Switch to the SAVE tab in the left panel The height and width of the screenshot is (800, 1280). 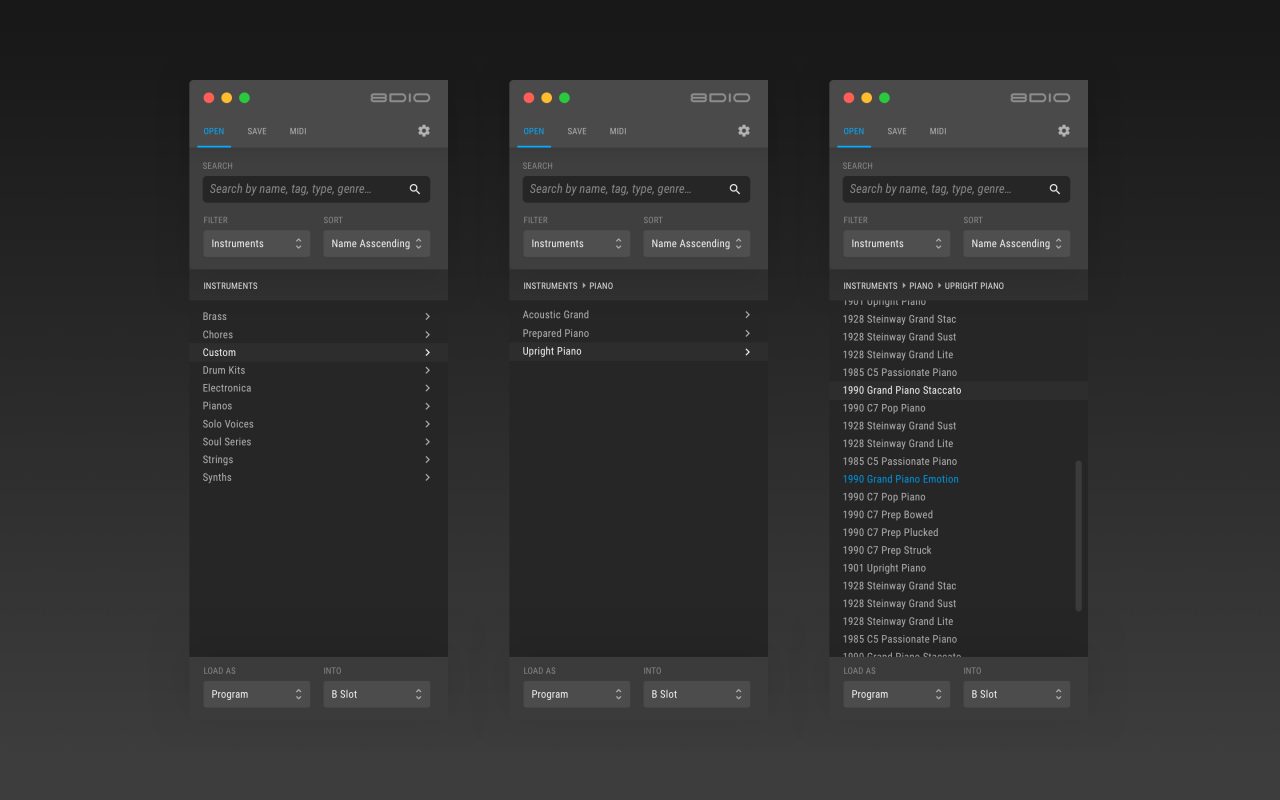[x=257, y=131]
